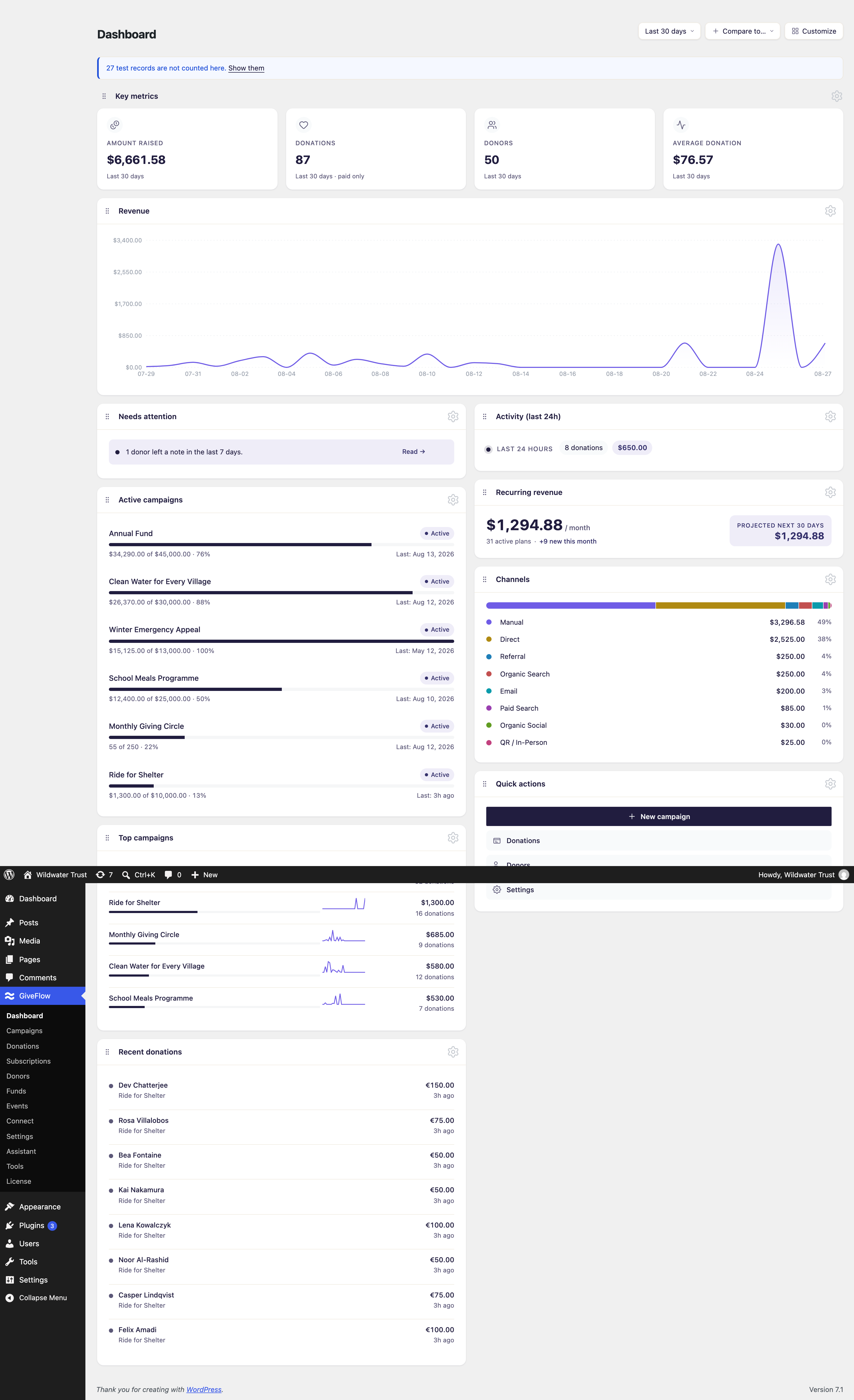This screenshot has height=1400, width=854.
Task: Open Recurring revenue settings gear
Action: [x=830, y=492]
